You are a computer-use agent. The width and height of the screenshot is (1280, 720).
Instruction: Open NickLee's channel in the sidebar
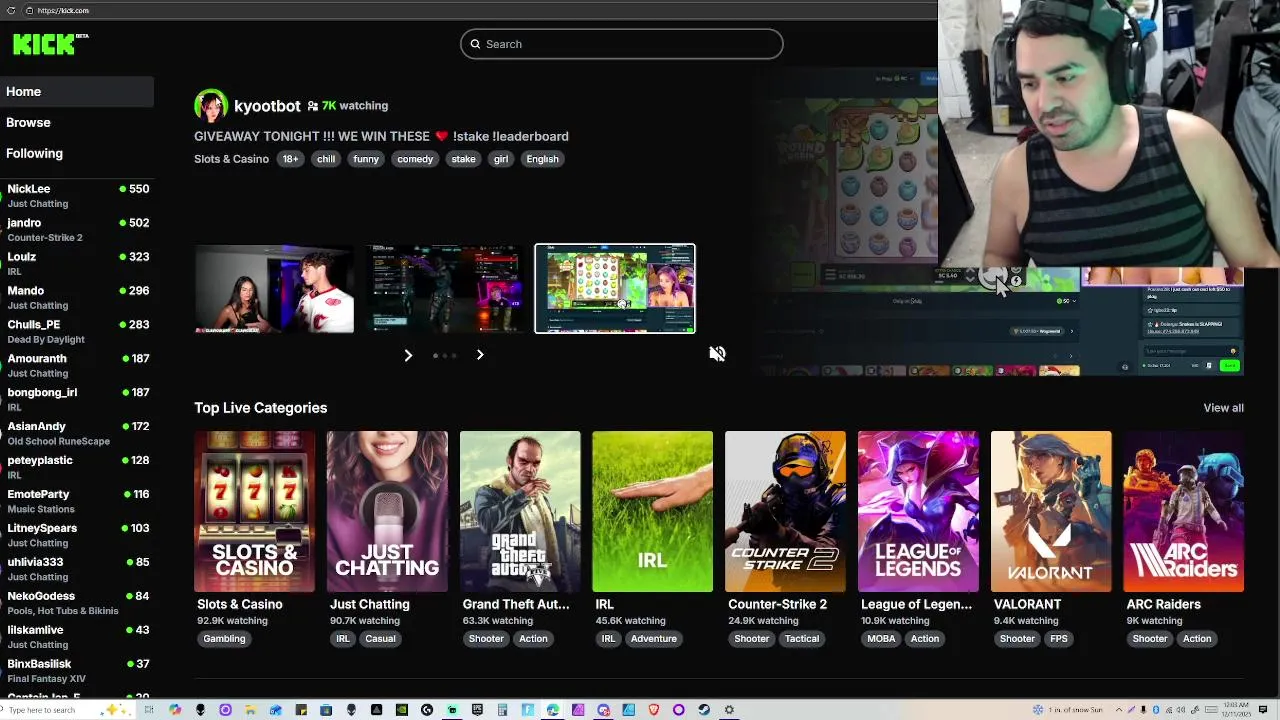click(77, 196)
